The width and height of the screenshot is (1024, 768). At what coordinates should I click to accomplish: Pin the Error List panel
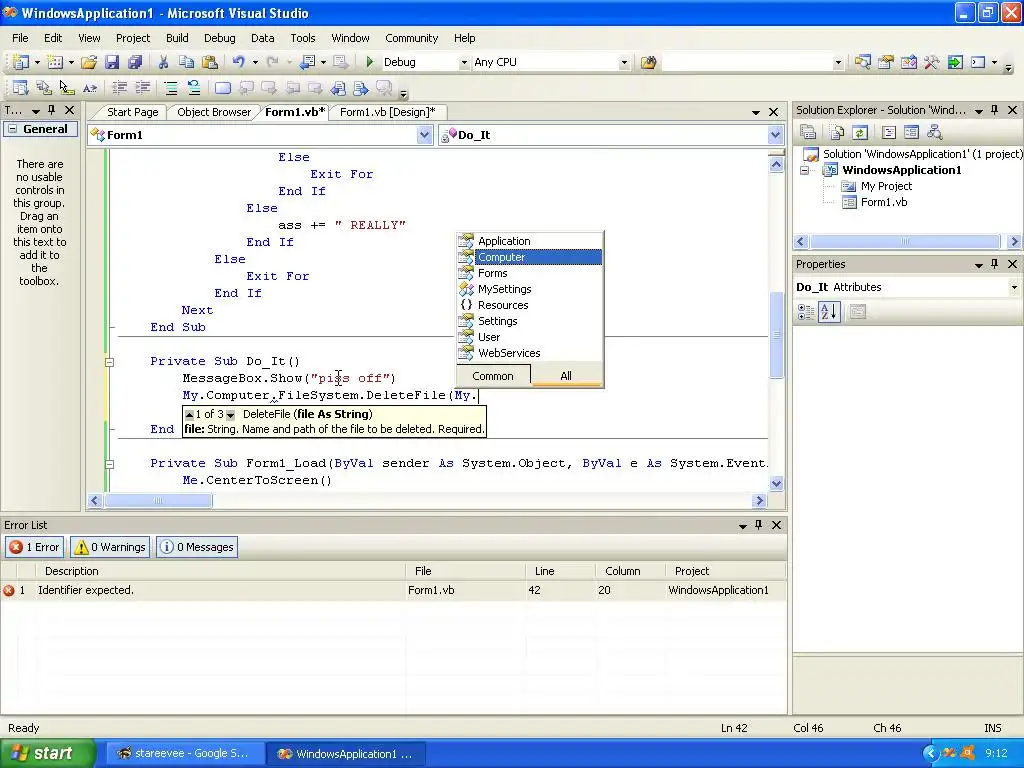tap(759, 524)
